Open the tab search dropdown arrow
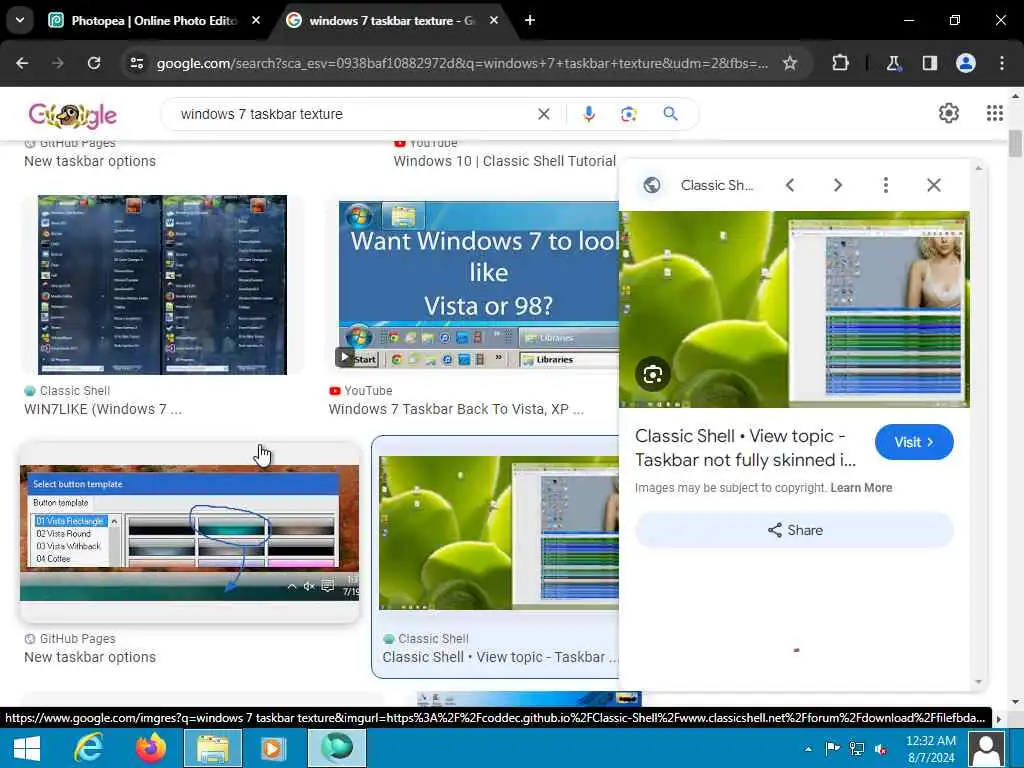The height and width of the screenshot is (768, 1024). [x=20, y=20]
